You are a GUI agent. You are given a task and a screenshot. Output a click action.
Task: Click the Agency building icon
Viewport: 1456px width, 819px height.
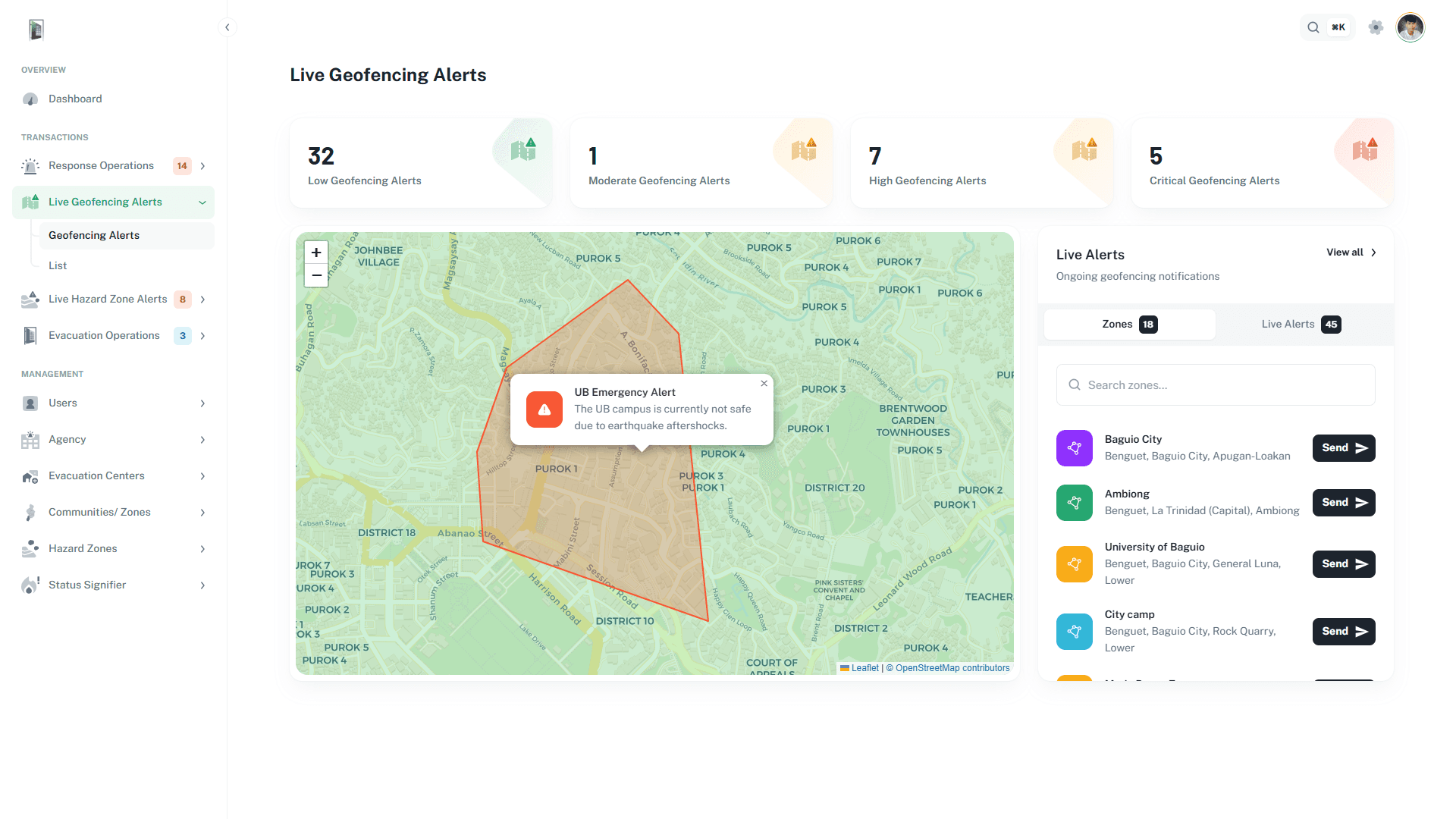30,440
